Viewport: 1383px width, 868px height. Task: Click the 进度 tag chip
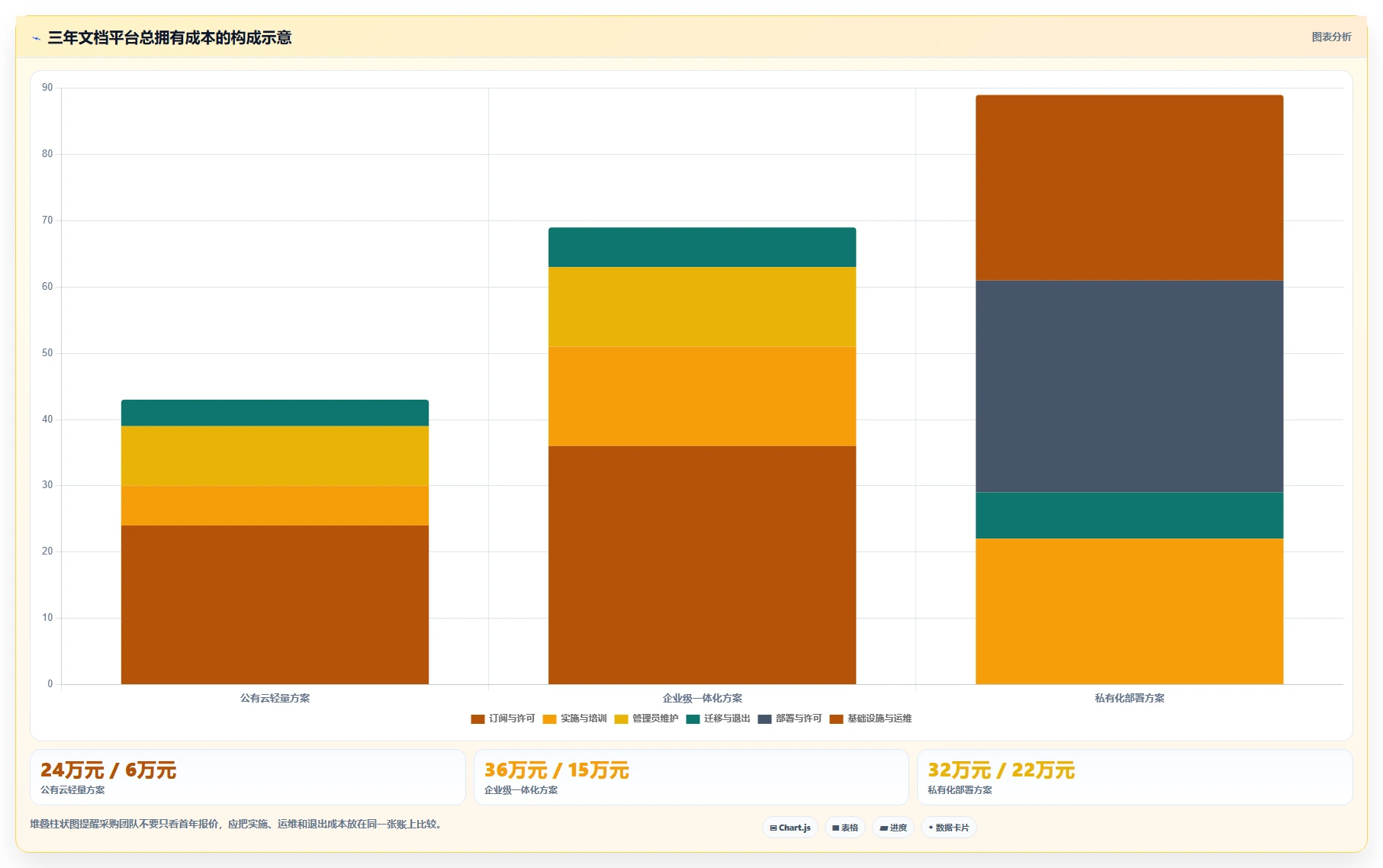(893, 828)
